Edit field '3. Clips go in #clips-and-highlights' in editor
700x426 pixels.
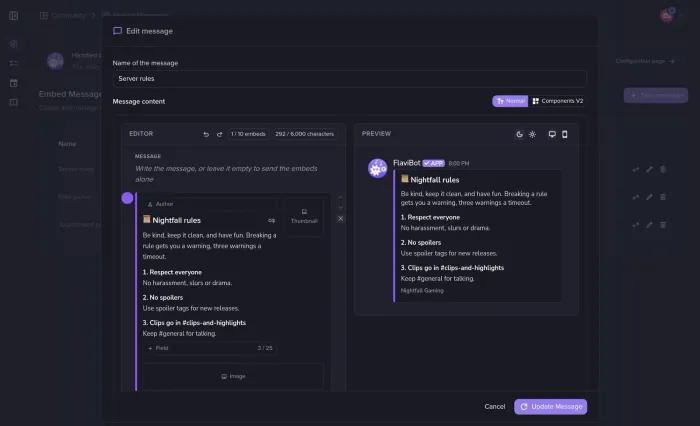pos(194,322)
